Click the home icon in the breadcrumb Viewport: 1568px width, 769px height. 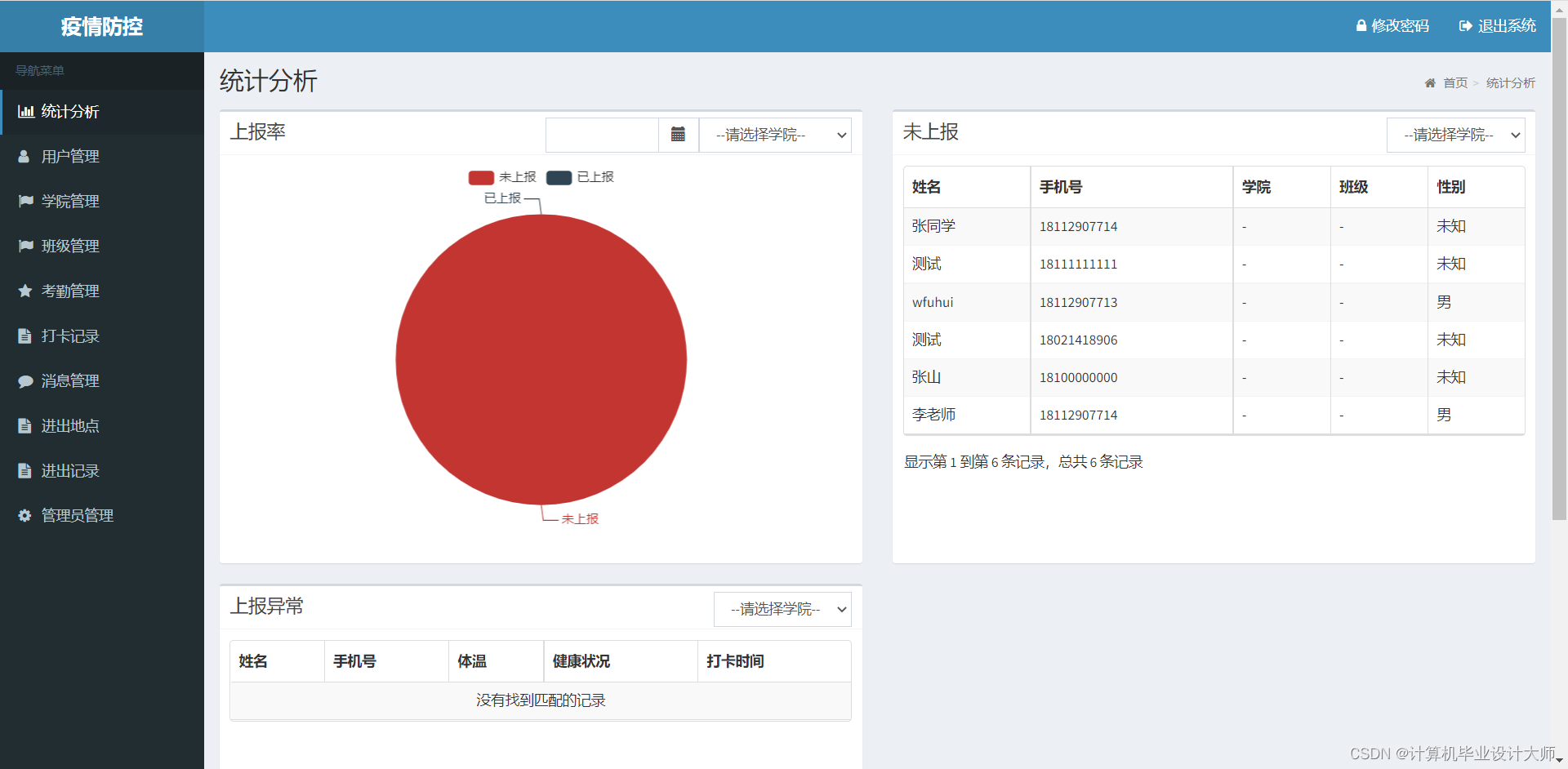point(1430,82)
